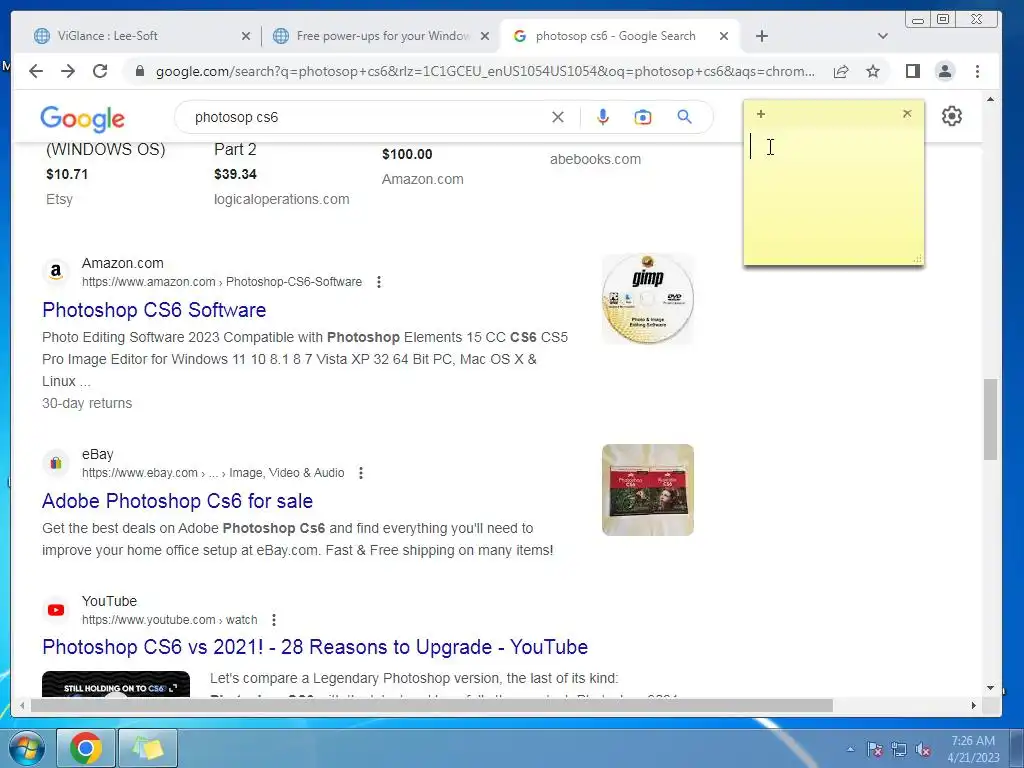
Task: Go back using browser back arrow
Action: (36, 71)
